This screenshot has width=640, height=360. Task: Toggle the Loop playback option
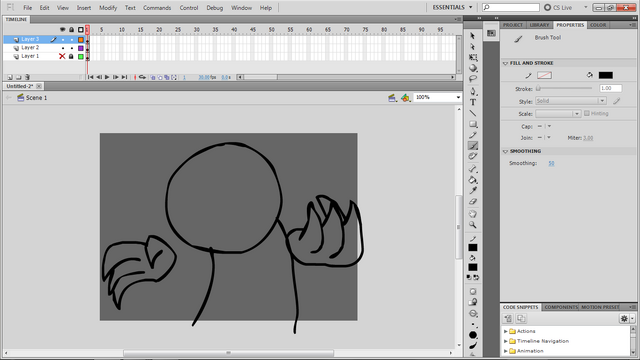point(142,77)
